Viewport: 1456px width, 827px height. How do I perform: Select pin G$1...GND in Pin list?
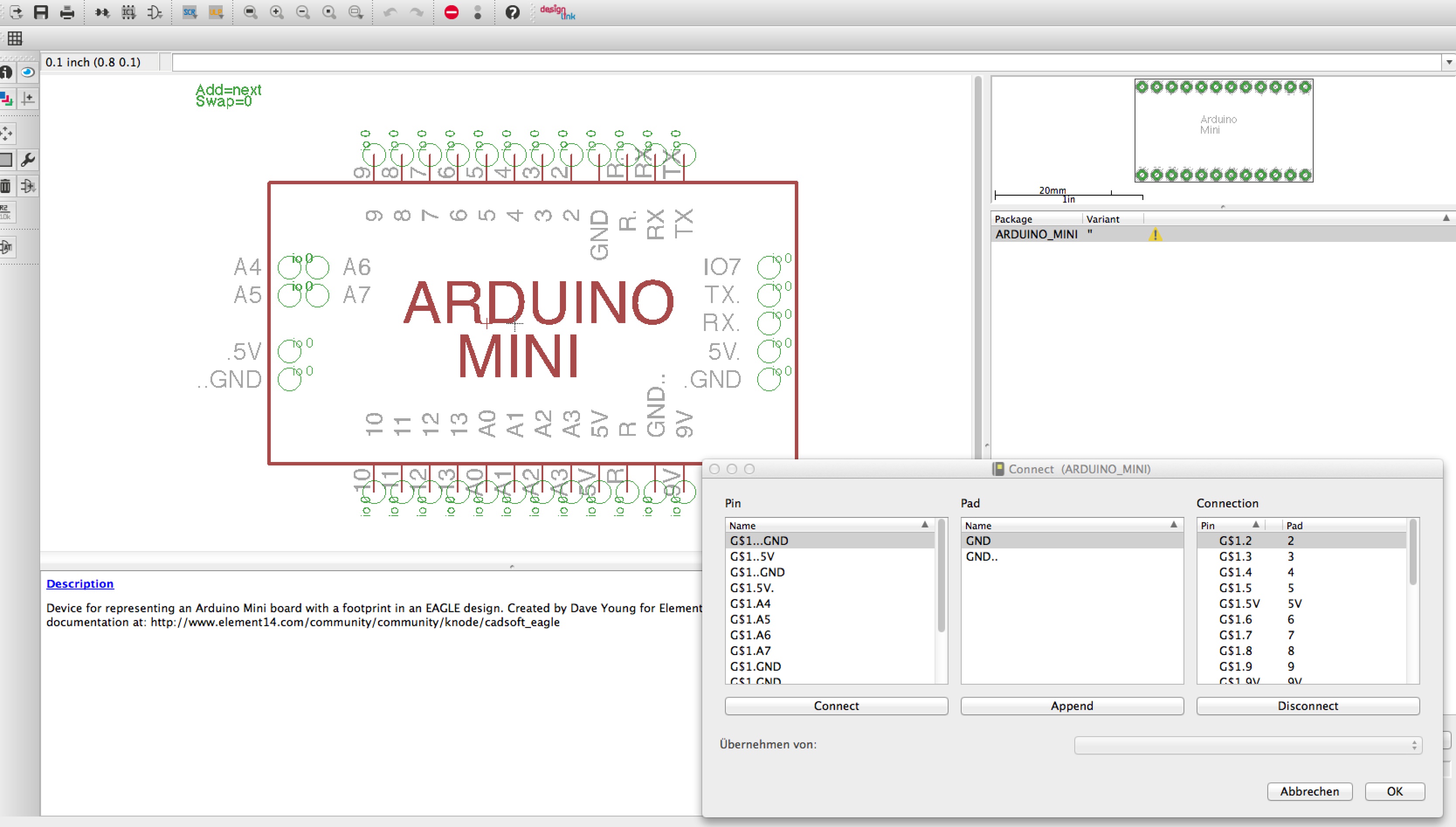point(829,541)
